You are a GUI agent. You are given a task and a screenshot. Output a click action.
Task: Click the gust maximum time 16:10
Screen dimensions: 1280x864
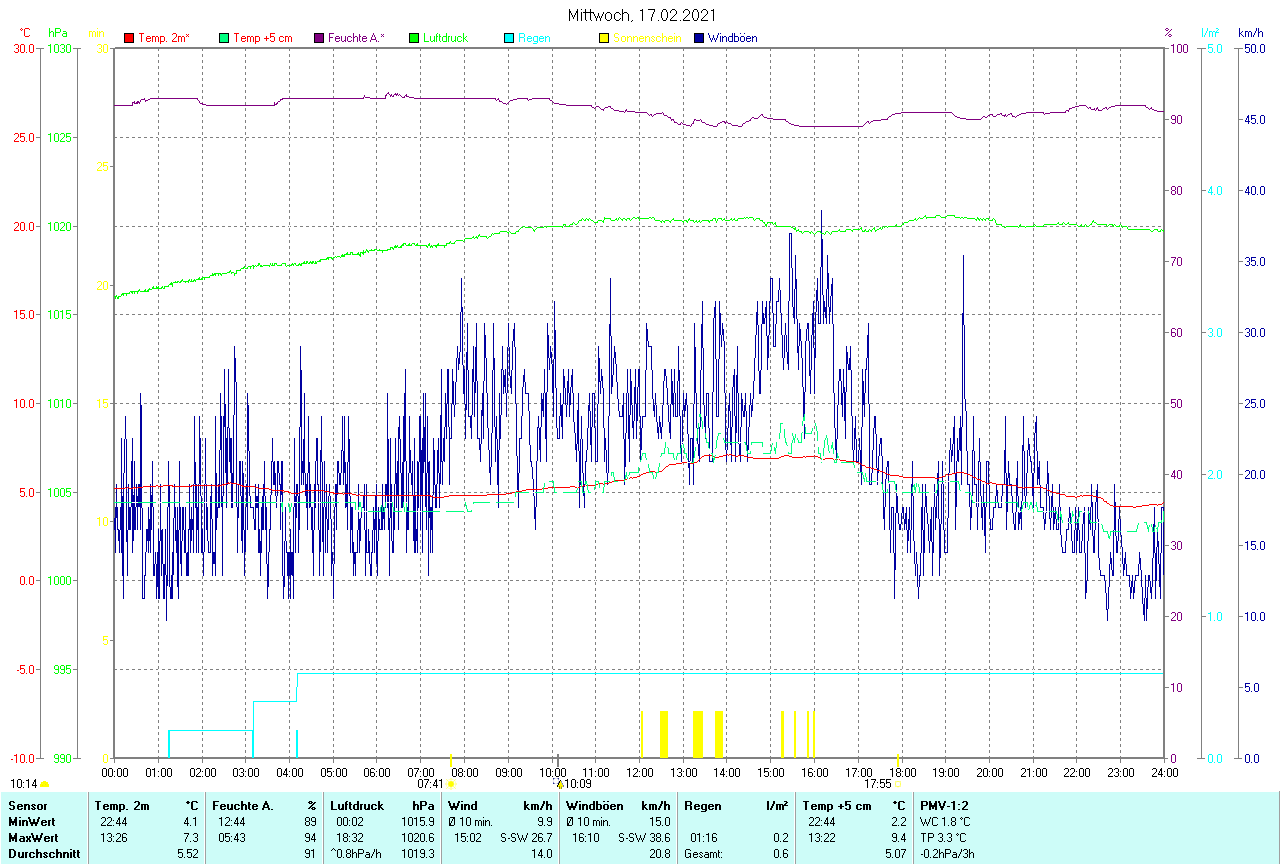pos(586,837)
